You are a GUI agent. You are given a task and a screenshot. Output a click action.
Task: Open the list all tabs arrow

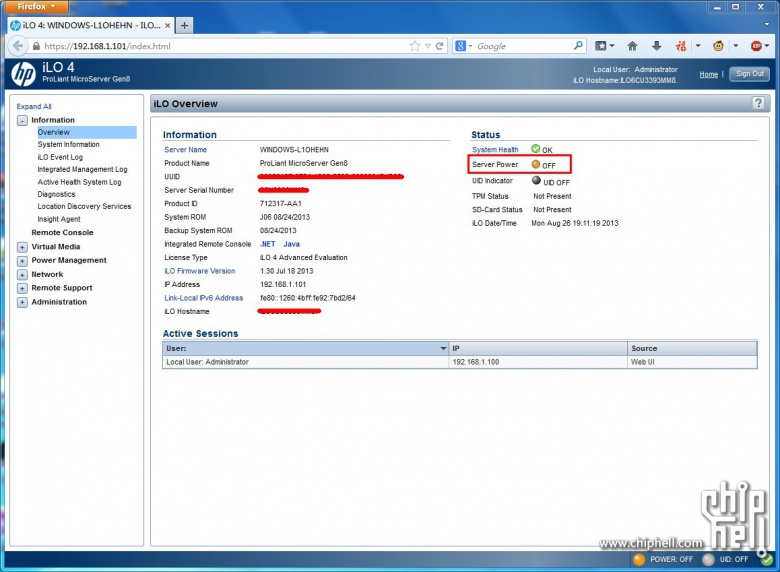(x=767, y=24)
